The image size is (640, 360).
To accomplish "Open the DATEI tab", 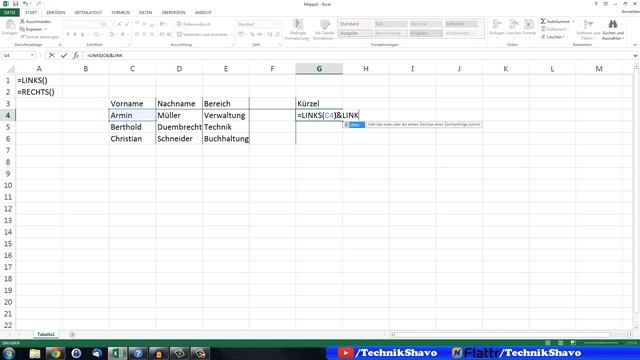I will (9, 12).
